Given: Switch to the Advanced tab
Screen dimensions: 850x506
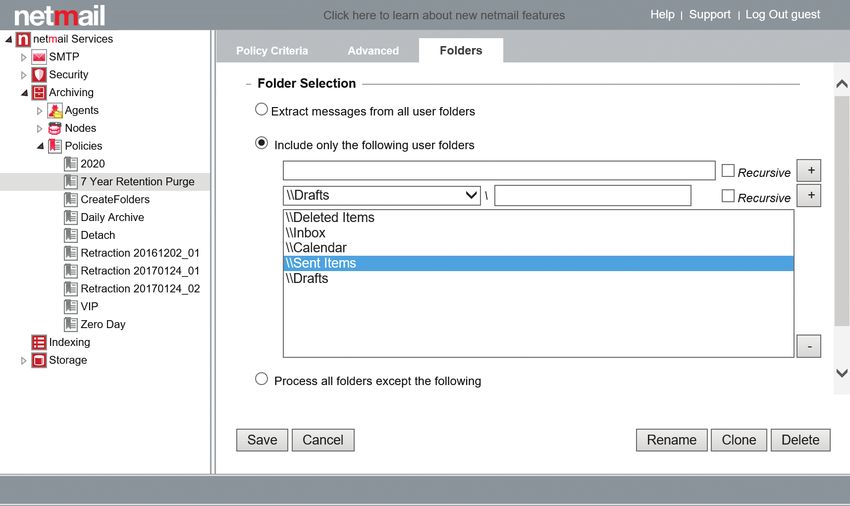Looking at the screenshot, I should tap(373, 51).
